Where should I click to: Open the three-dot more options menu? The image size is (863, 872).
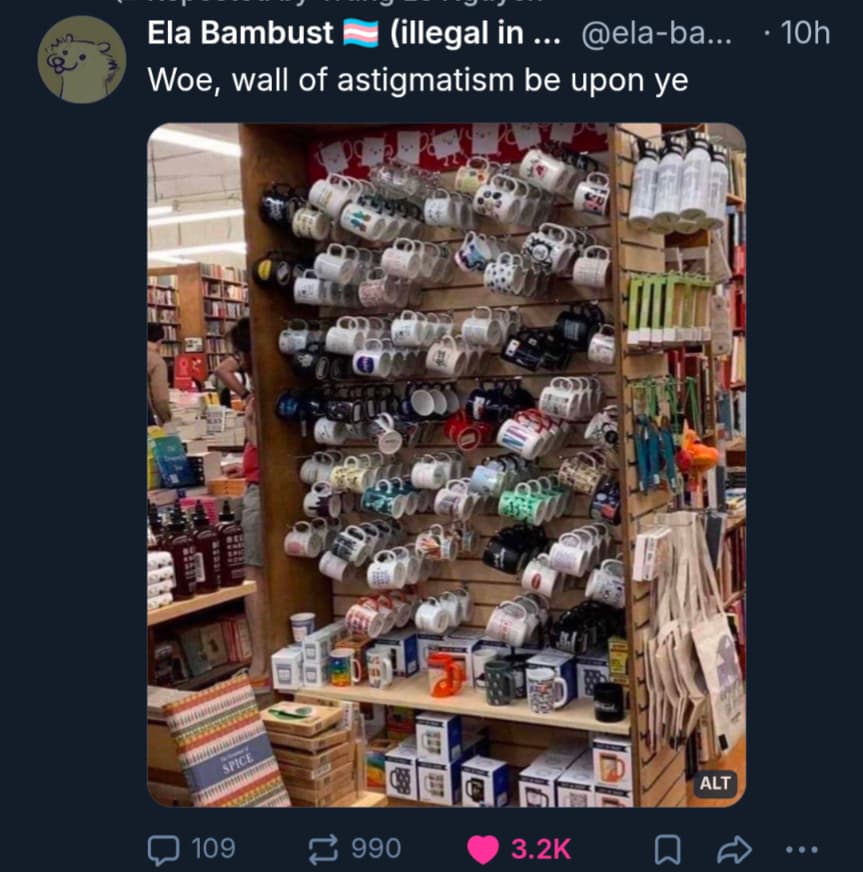(x=802, y=849)
